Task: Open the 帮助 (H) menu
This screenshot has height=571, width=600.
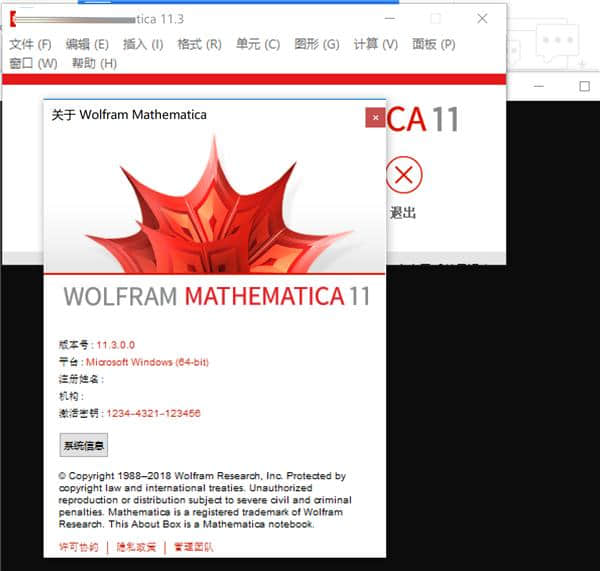Action: [x=95, y=63]
